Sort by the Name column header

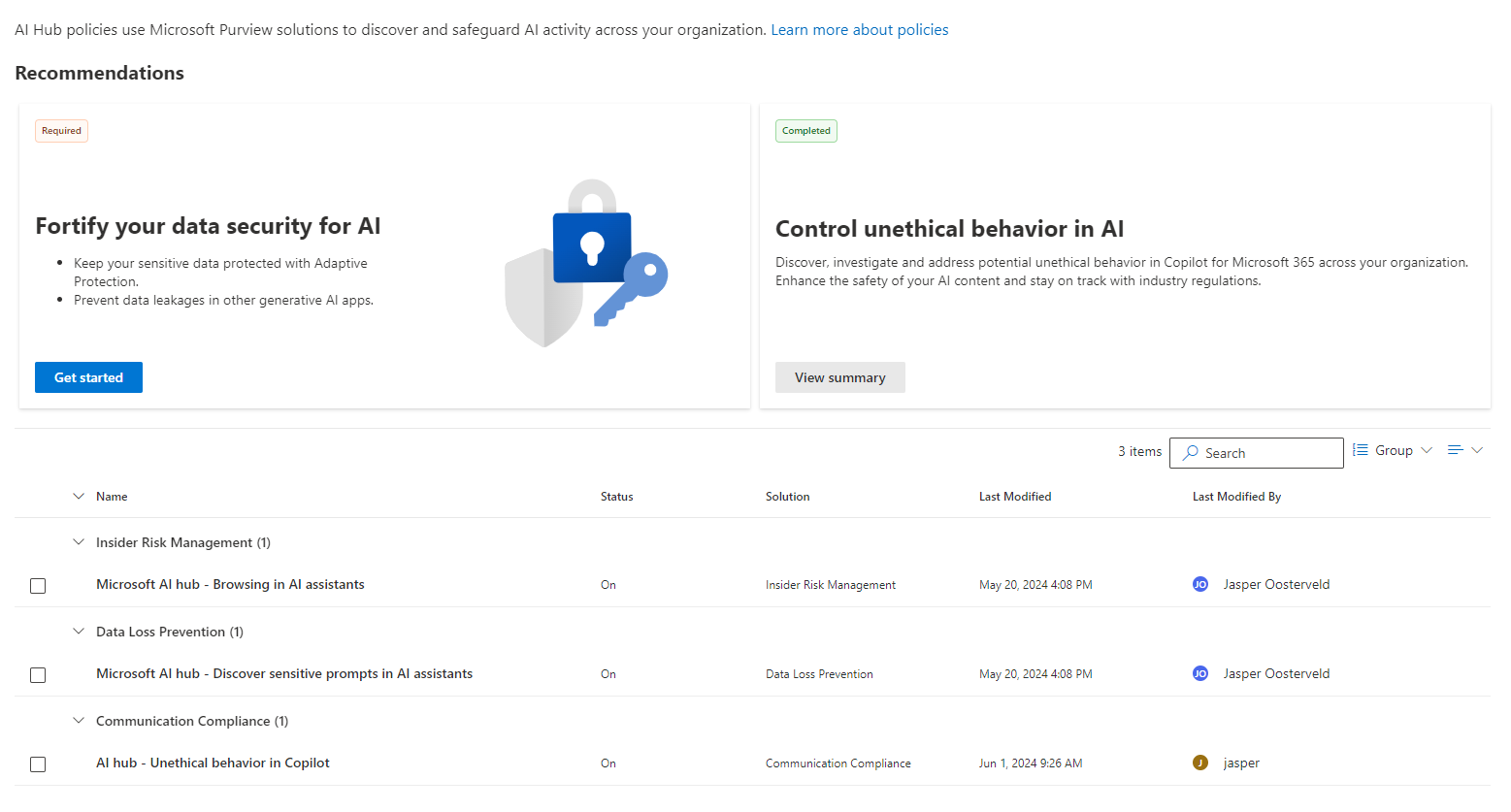112,496
